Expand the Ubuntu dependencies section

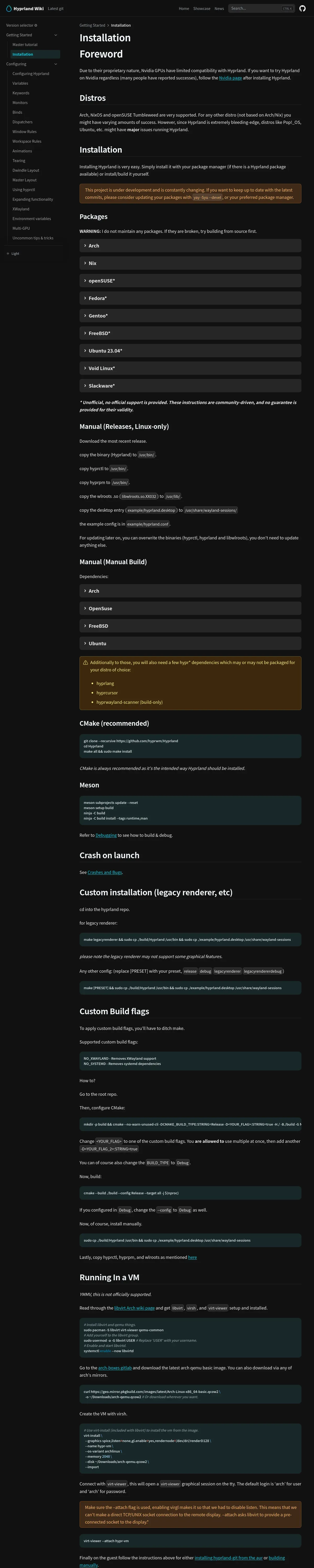pos(190,643)
